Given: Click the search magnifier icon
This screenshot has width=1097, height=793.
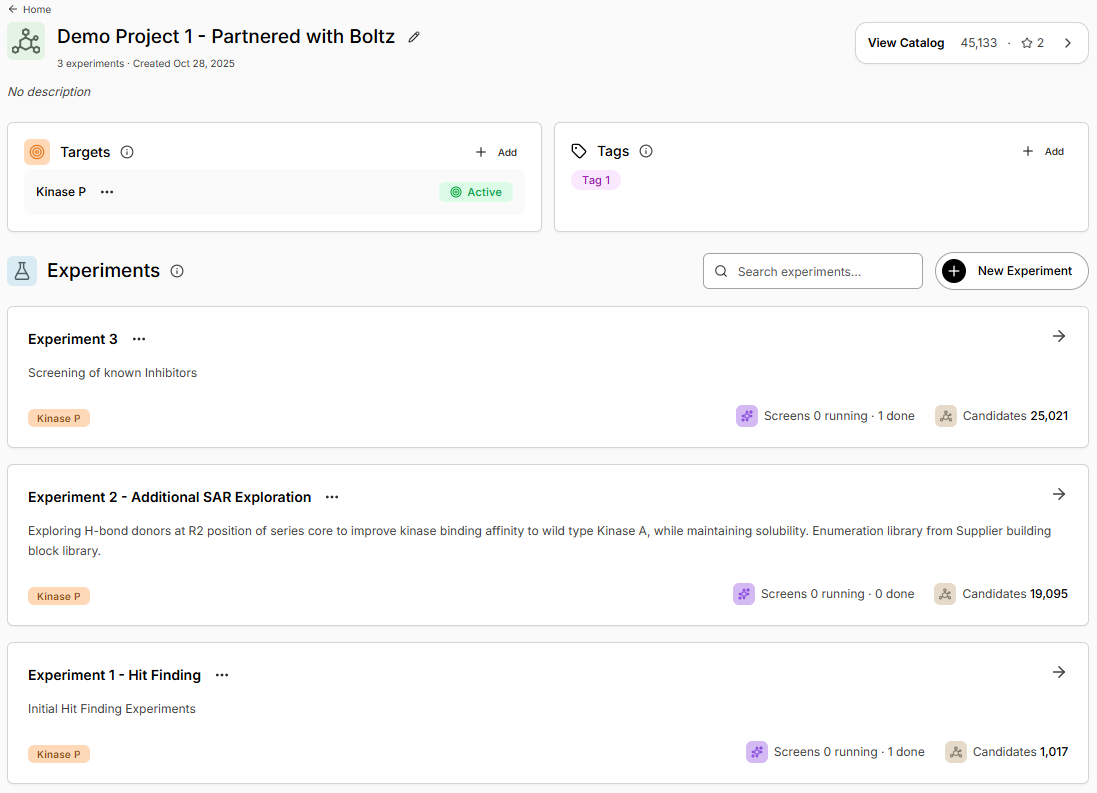Looking at the screenshot, I should [721, 271].
